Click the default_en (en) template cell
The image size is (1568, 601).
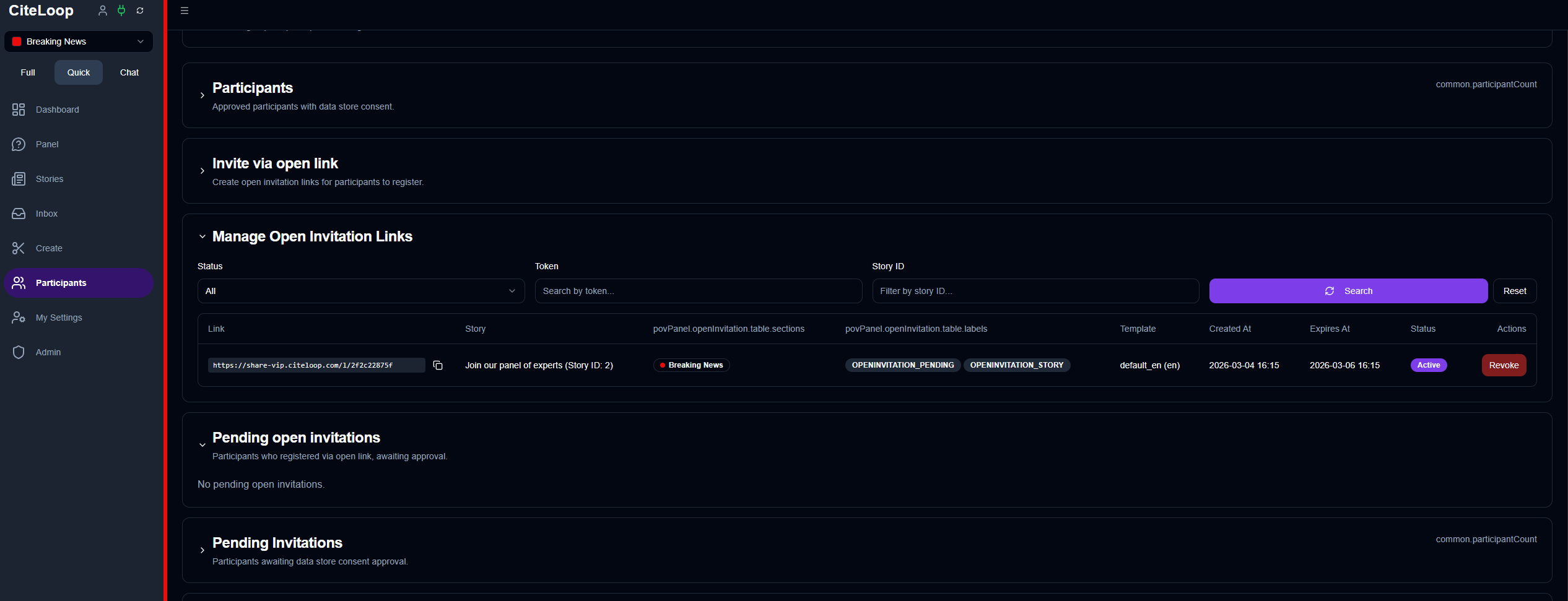tap(1149, 365)
